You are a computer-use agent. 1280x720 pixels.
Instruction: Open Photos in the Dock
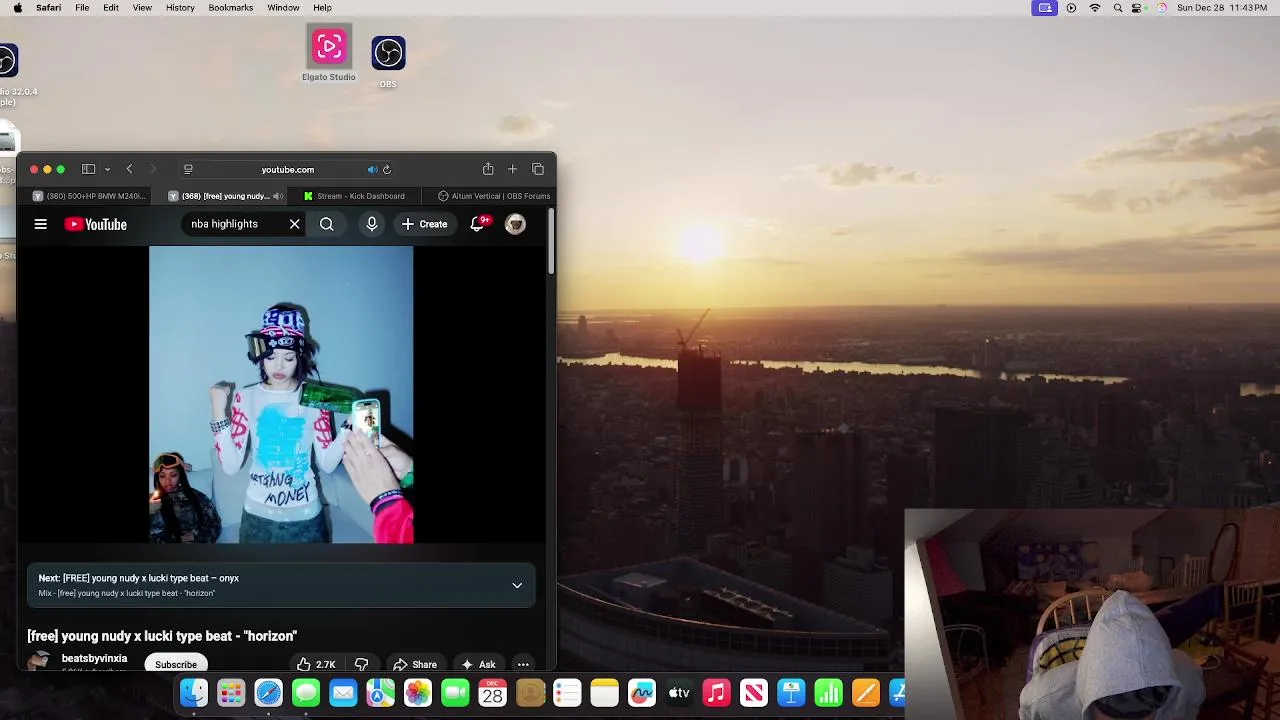point(418,693)
